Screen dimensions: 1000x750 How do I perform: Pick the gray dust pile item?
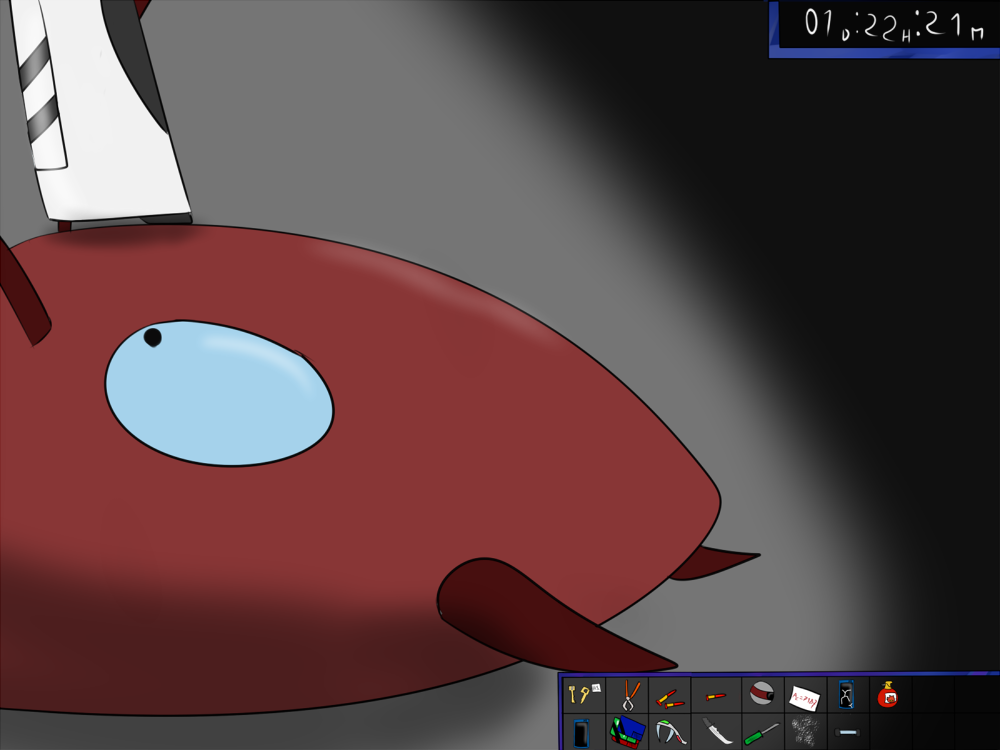pos(804,733)
